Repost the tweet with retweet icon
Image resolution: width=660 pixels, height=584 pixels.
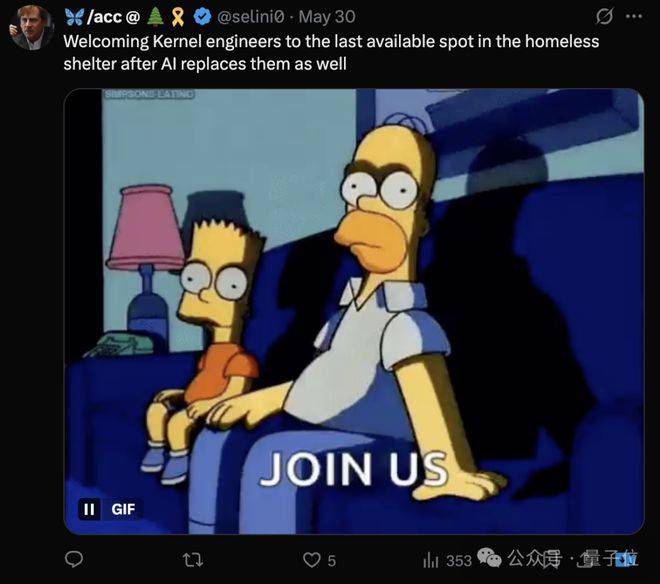(193, 560)
